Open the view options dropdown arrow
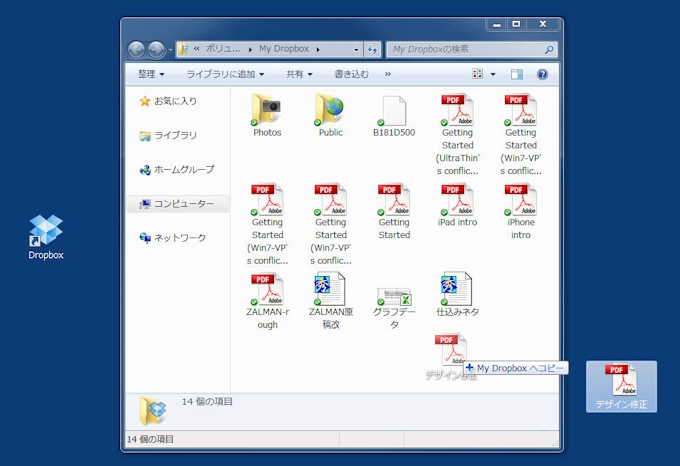680x466 pixels. pos(492,74)
